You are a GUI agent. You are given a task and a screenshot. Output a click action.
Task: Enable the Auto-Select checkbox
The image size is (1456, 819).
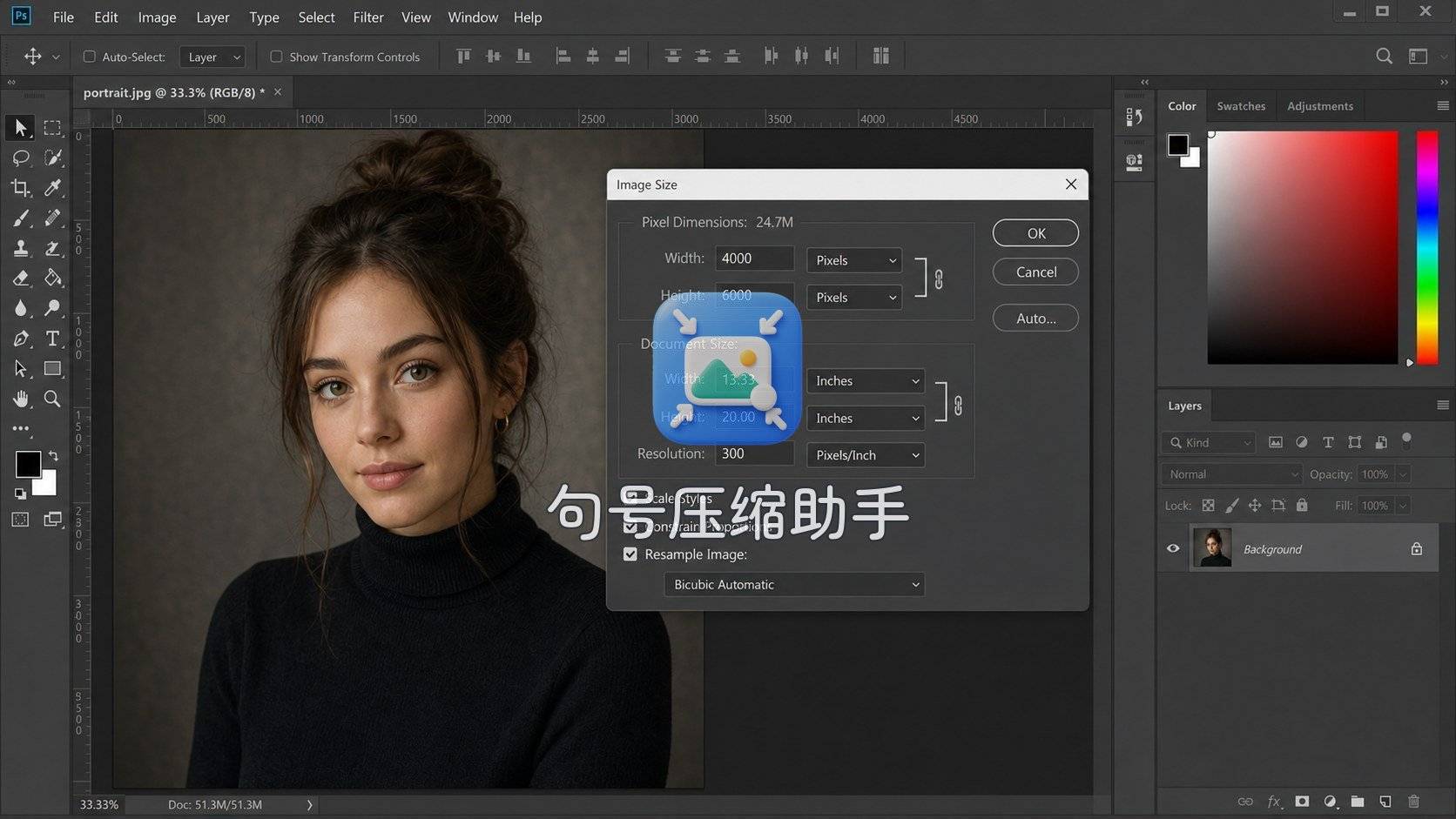click(89, 57)
